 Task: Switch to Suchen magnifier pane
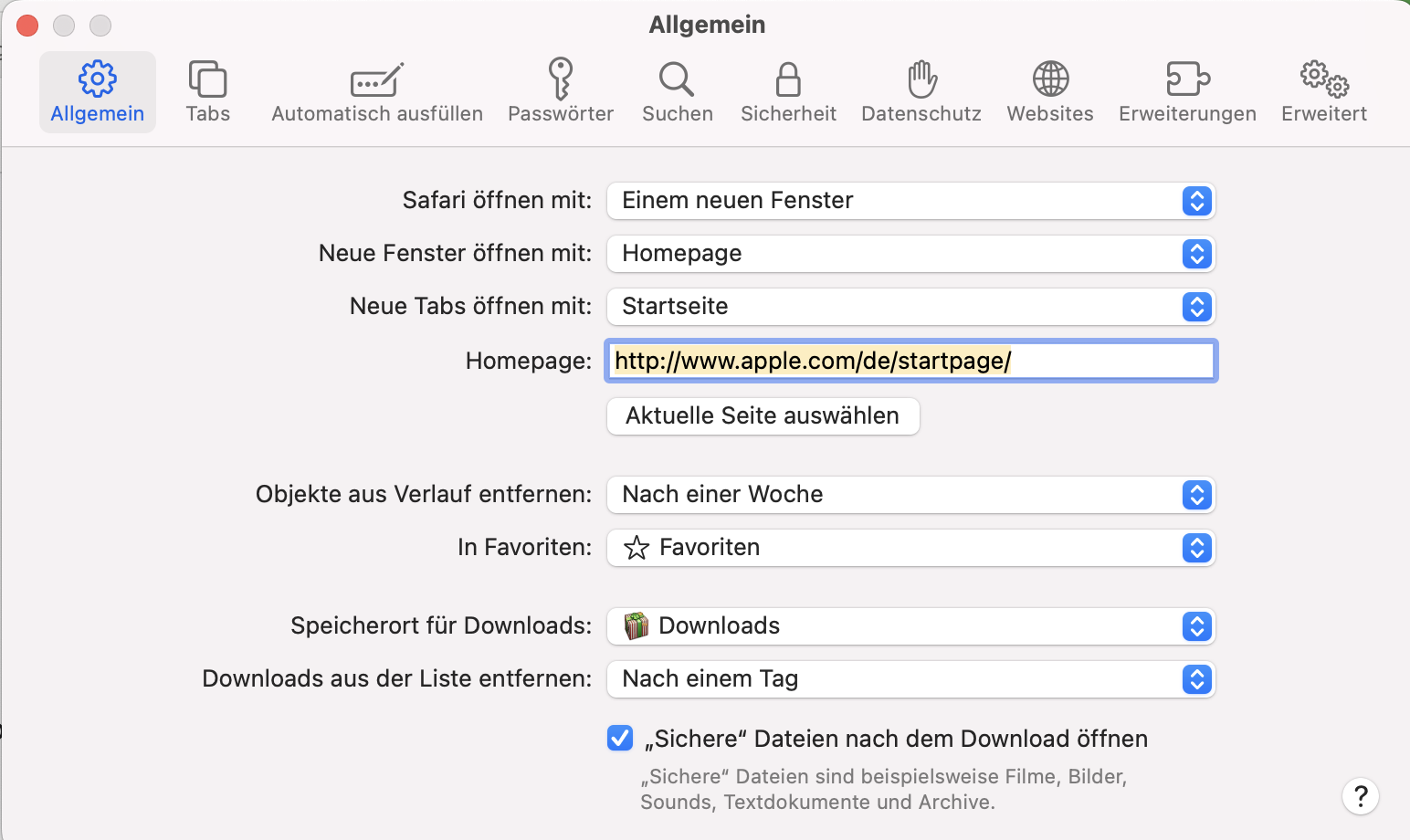(x=678, y=92)
